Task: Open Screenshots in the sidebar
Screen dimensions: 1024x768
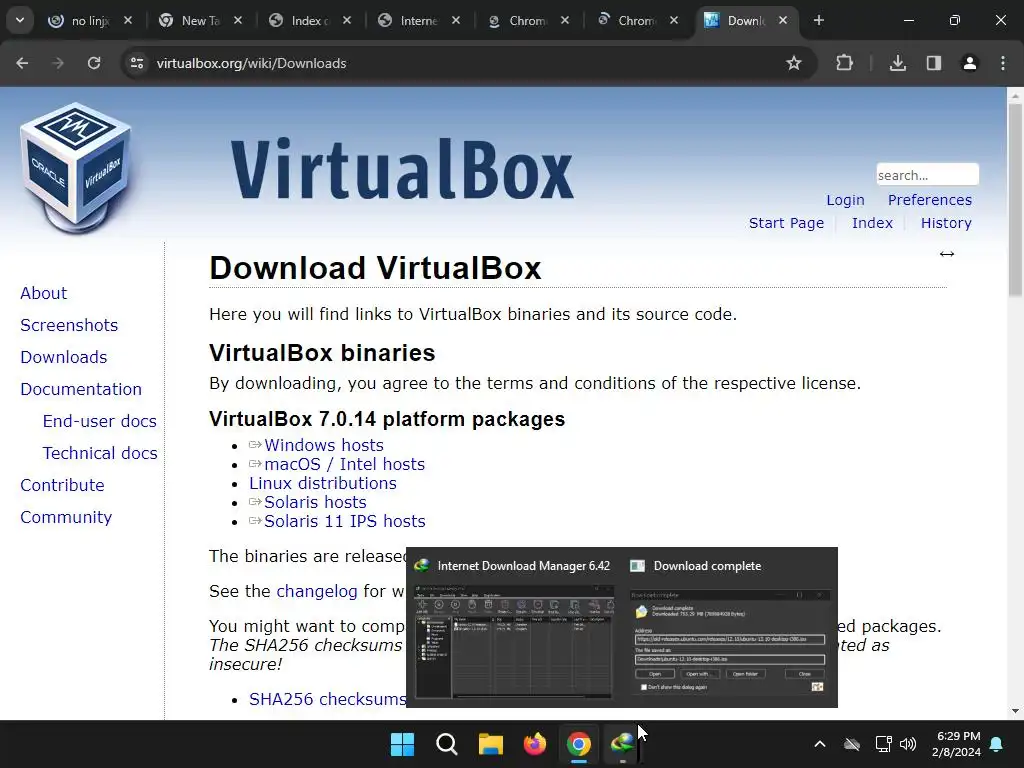Action: pos(69,325)
